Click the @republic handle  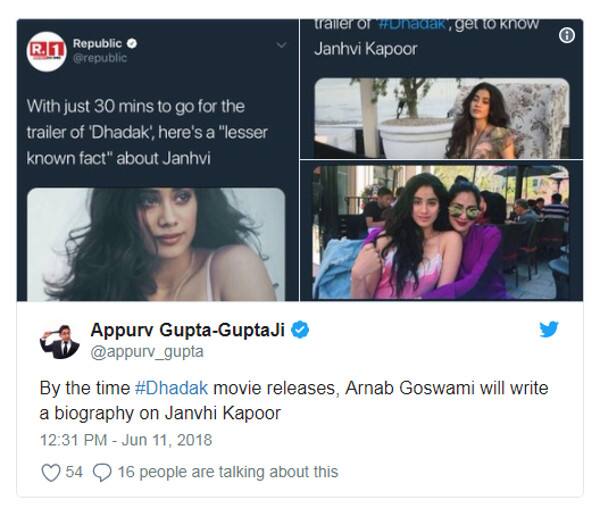100,58
